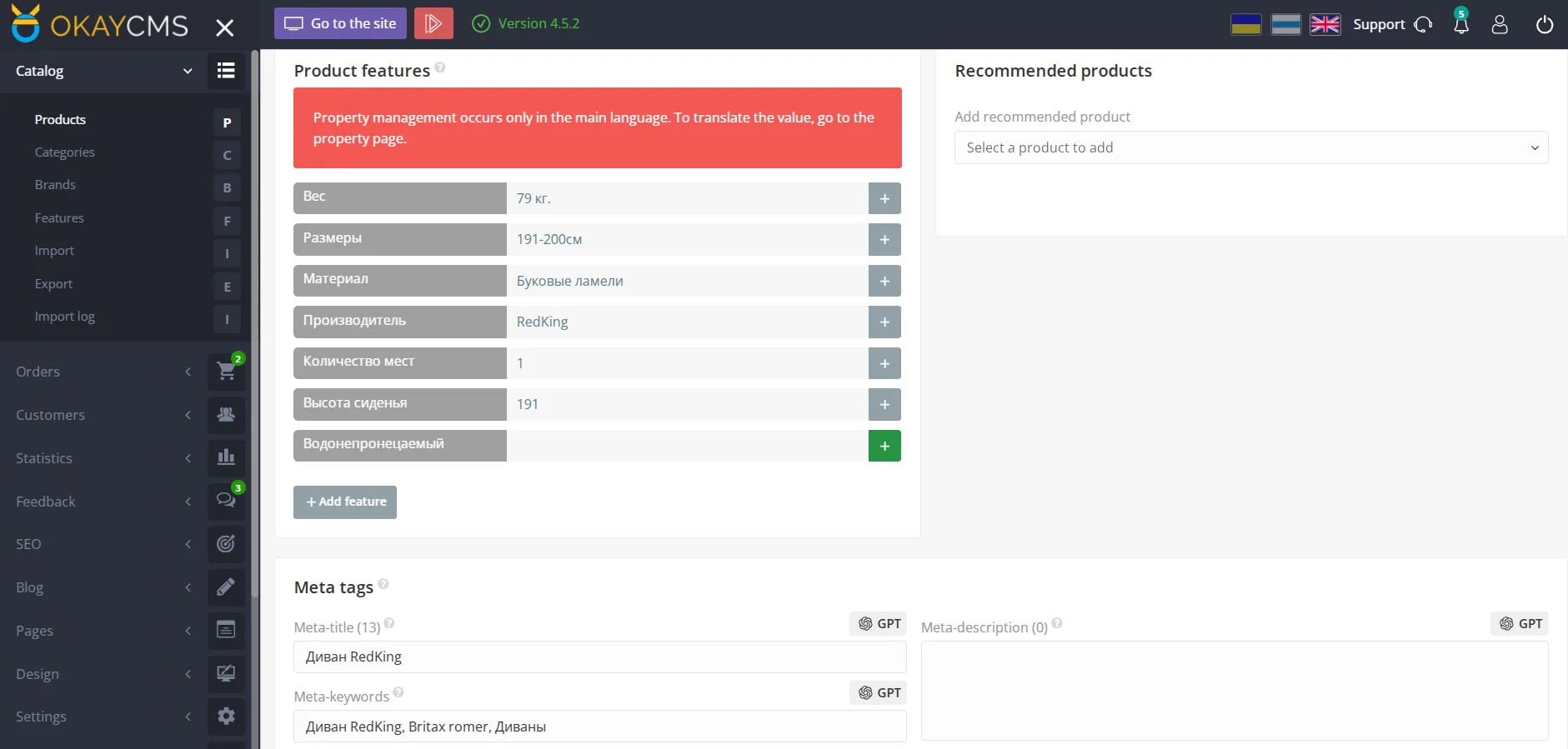Collapse the Catalog menu section
This screenshot has width=1568, height=749.
click(188, 71)
